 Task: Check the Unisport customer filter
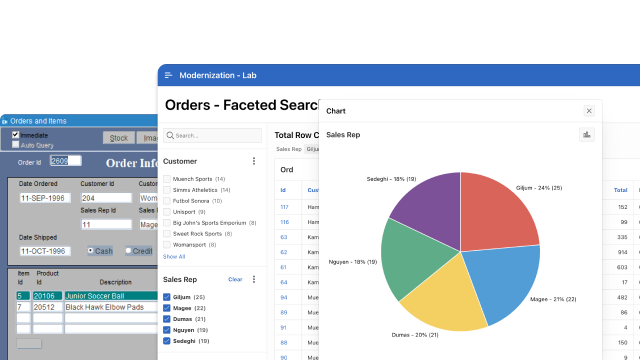coord(167,212)
